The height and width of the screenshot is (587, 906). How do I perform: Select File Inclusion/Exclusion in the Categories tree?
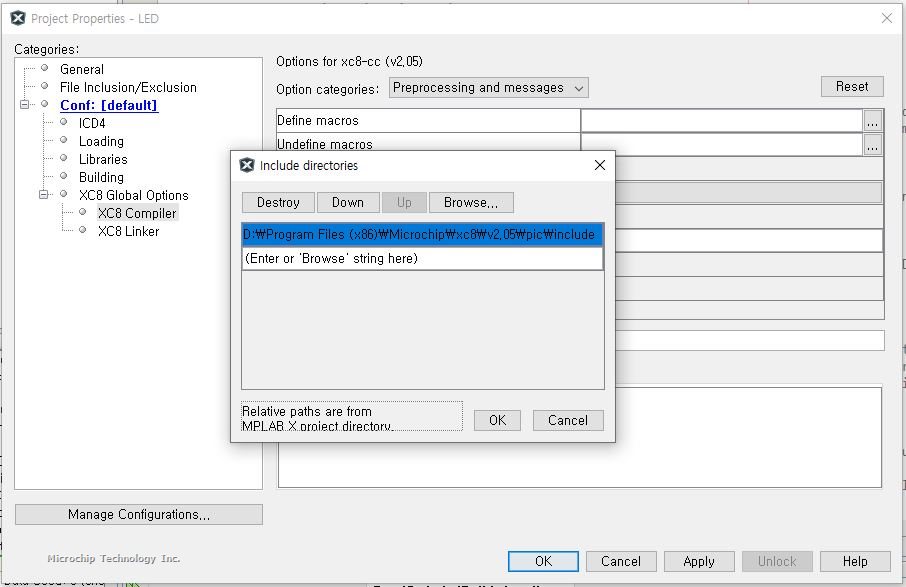tap(128, 87)
